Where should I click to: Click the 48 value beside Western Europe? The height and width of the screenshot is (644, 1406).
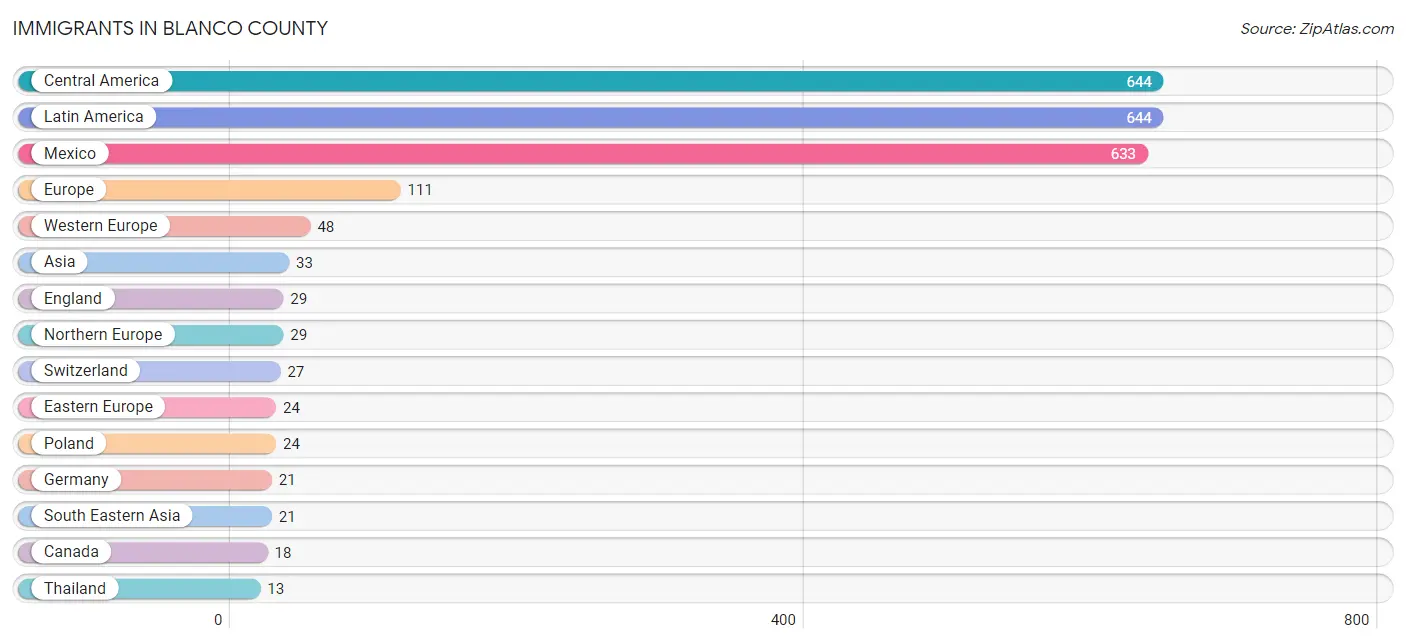point(326,227)
